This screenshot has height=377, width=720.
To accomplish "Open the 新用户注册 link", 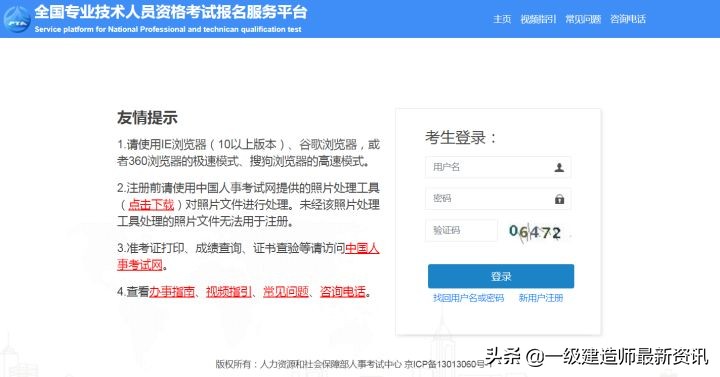I will (x=540, y=298).
